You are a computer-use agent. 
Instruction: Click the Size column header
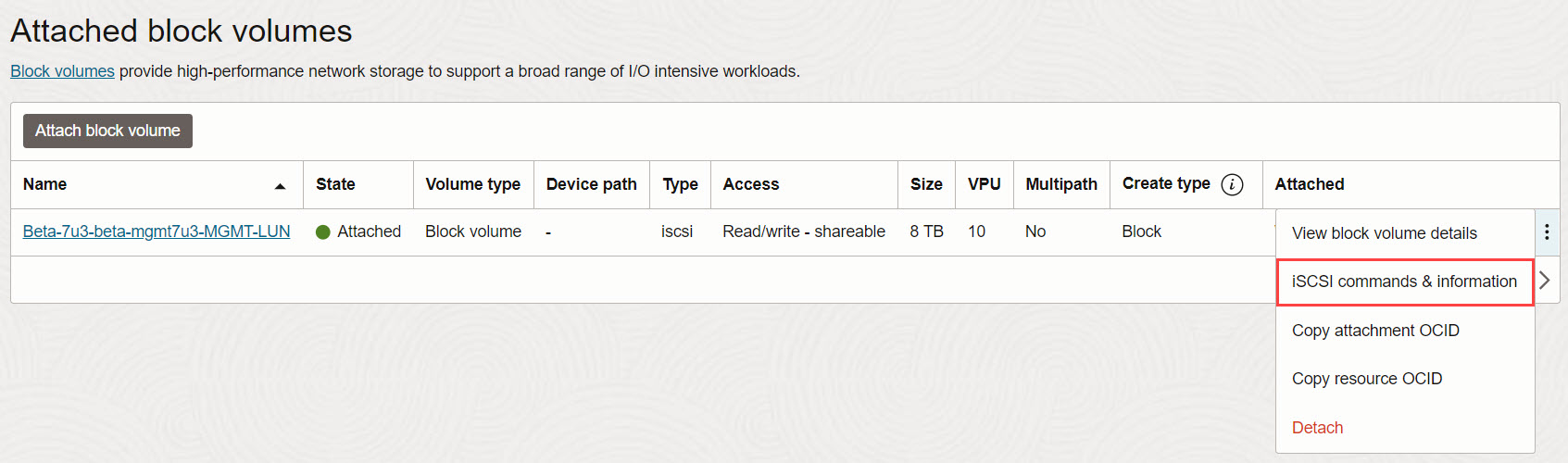pos(925,184)
